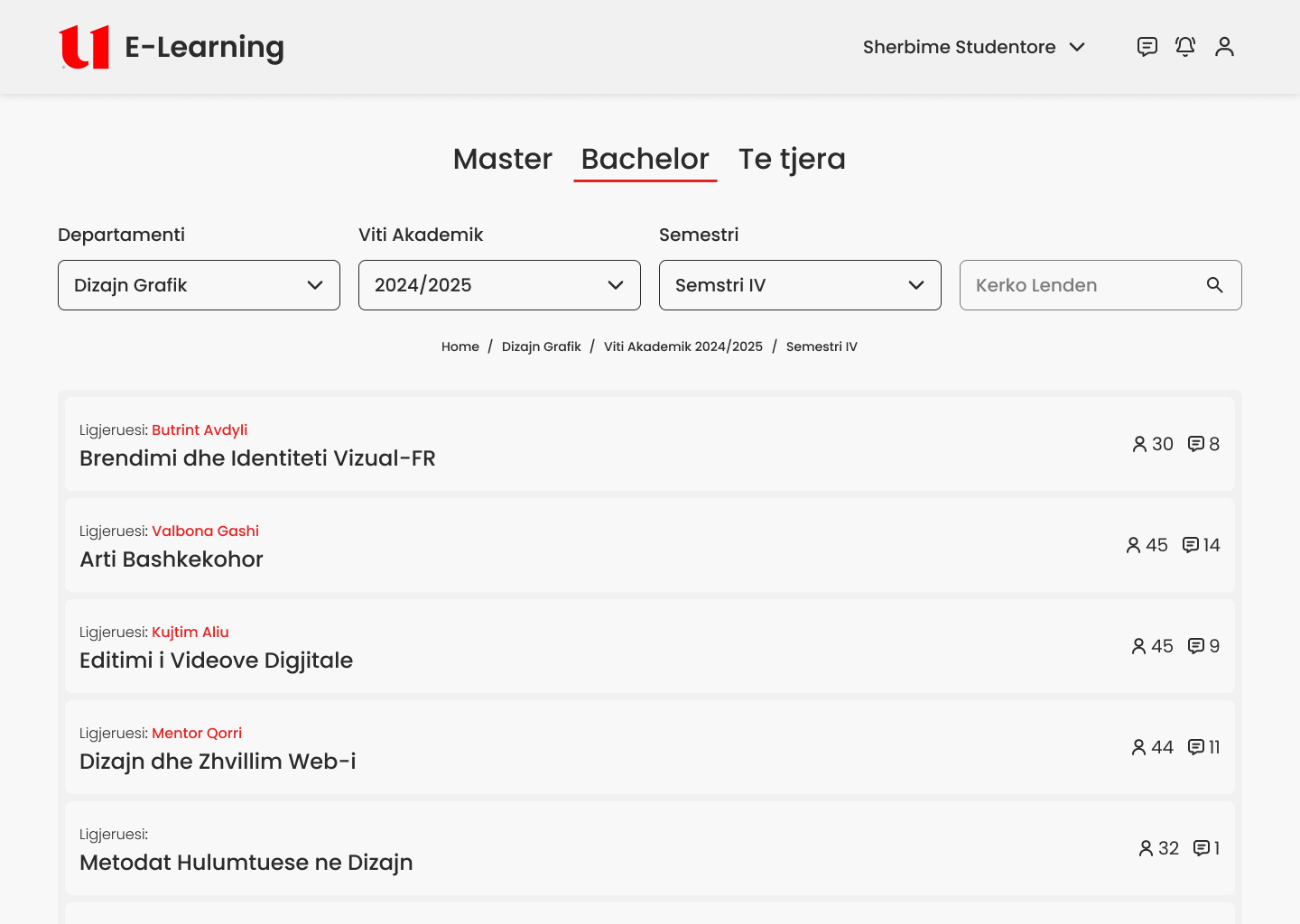Viewport: 1300px width, 924px height.
Task: Expand the Sherbime Studentore menu
Action: [974, 47]
